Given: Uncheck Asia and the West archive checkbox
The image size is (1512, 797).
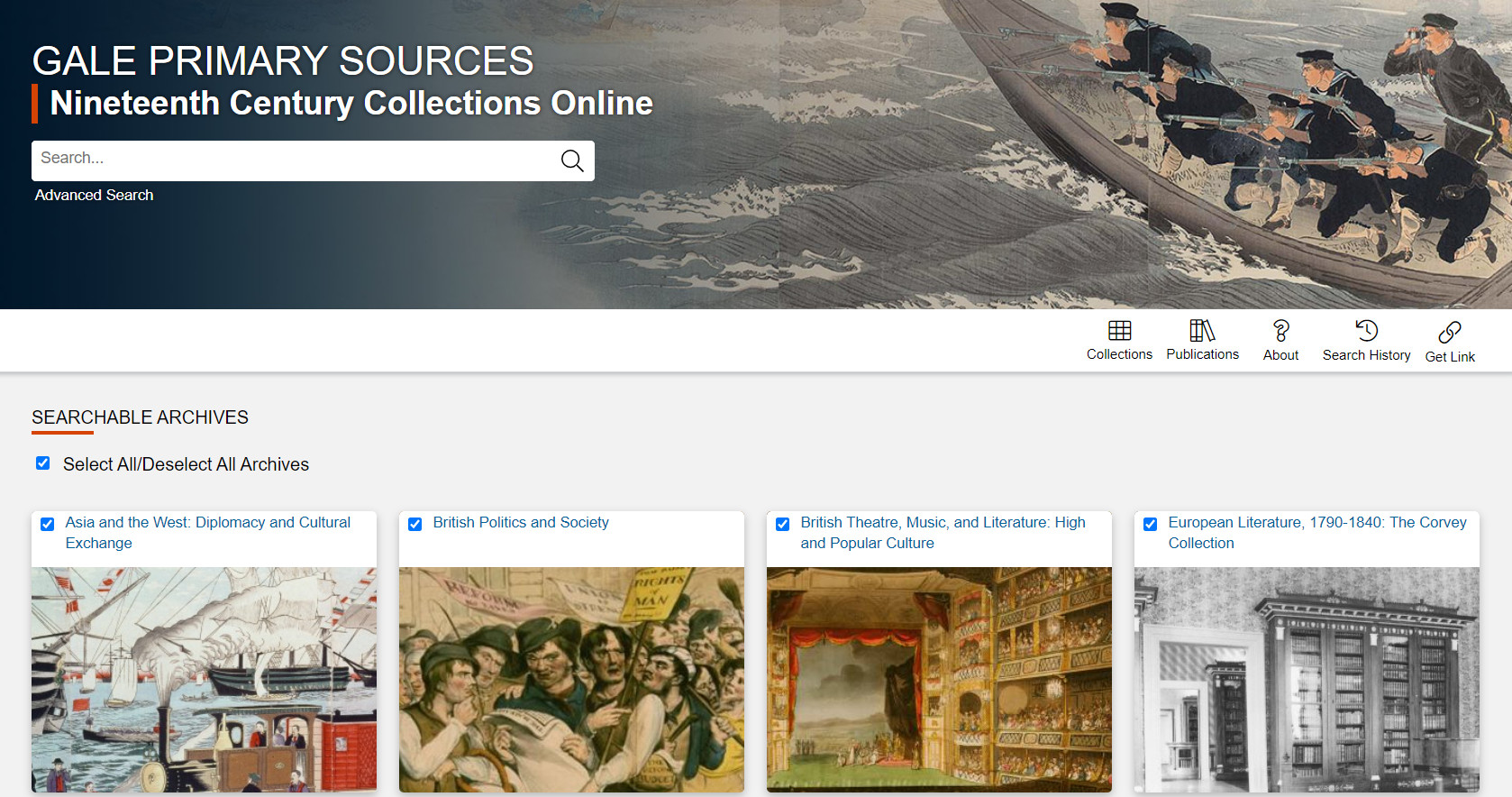Looking at the screenshot, I should point(47,524).
